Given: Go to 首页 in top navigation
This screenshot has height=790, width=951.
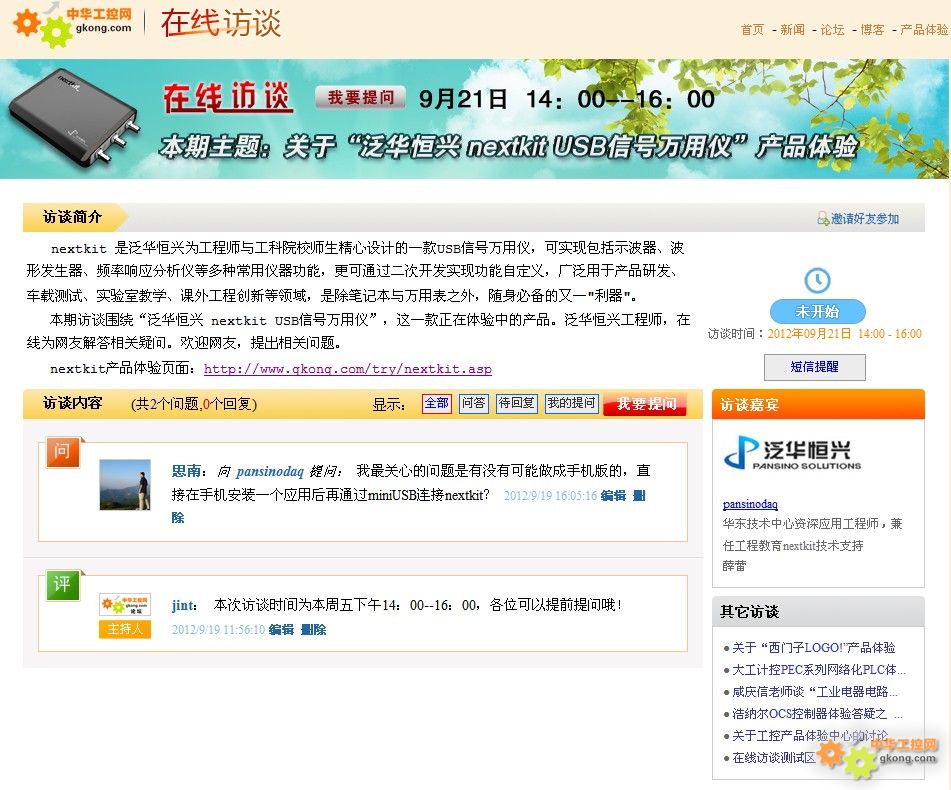Looking at the screenshot, I should click(x=752, y=29).
